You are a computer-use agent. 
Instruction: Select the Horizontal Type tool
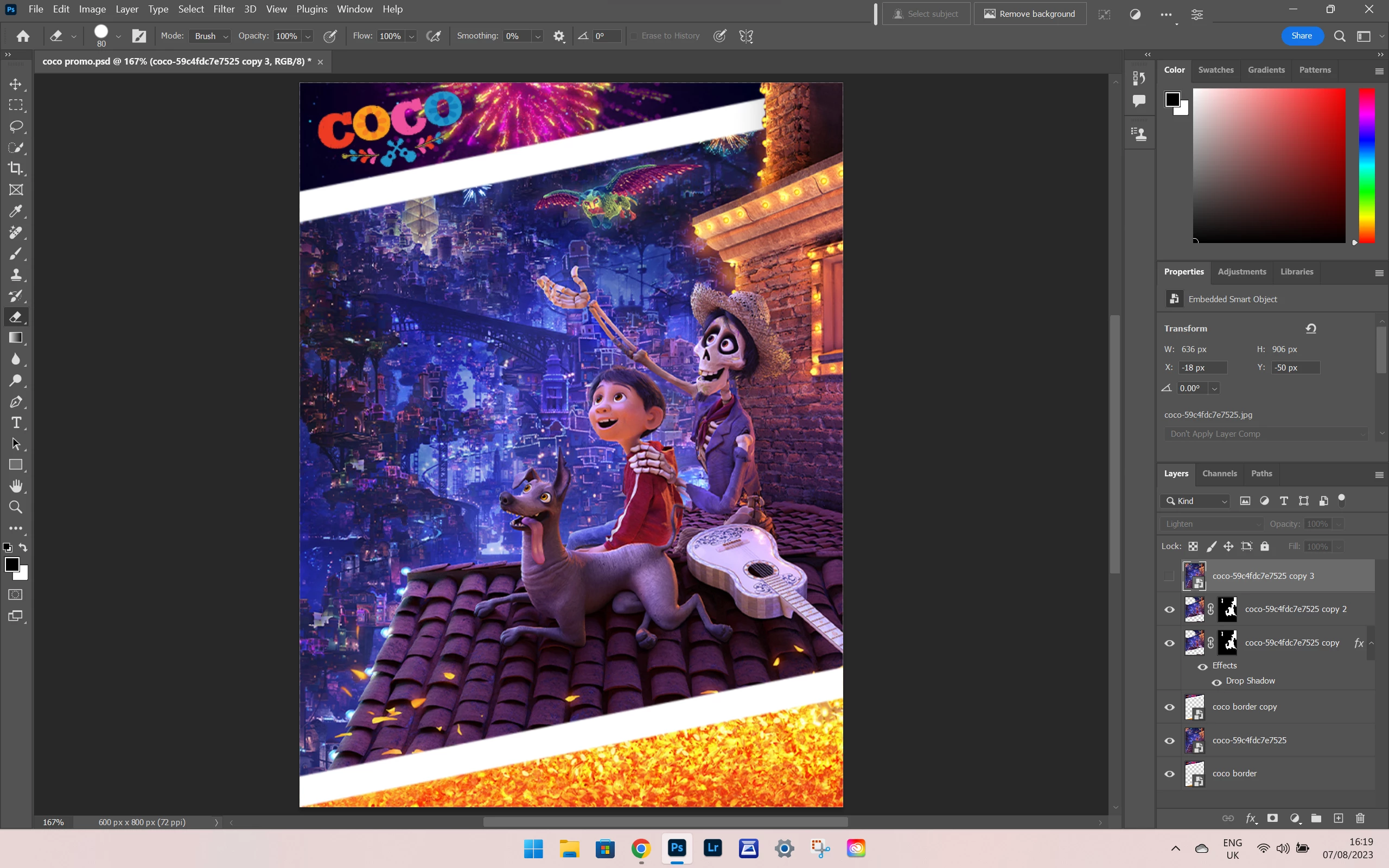(16, 423)
